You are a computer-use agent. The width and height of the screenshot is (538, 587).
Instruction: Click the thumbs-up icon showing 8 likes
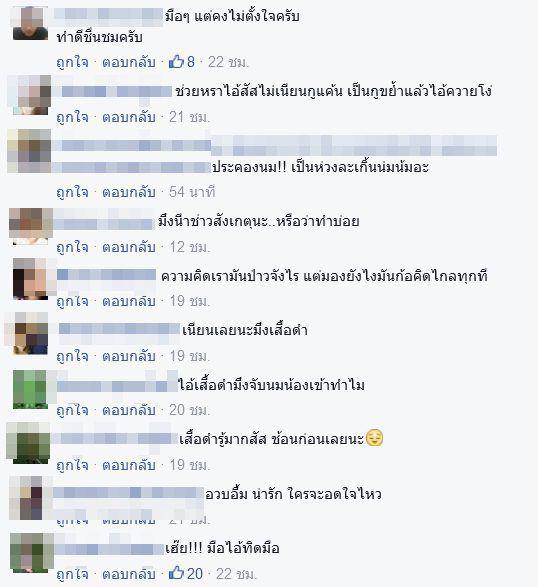(x=176, y=61)
